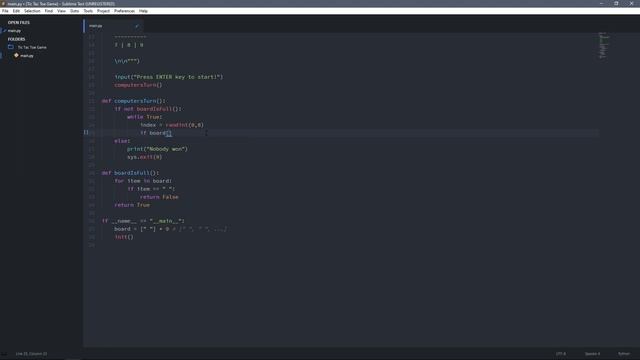
Task: Select the main.py editor tab
Action: (x=112, y=26)
